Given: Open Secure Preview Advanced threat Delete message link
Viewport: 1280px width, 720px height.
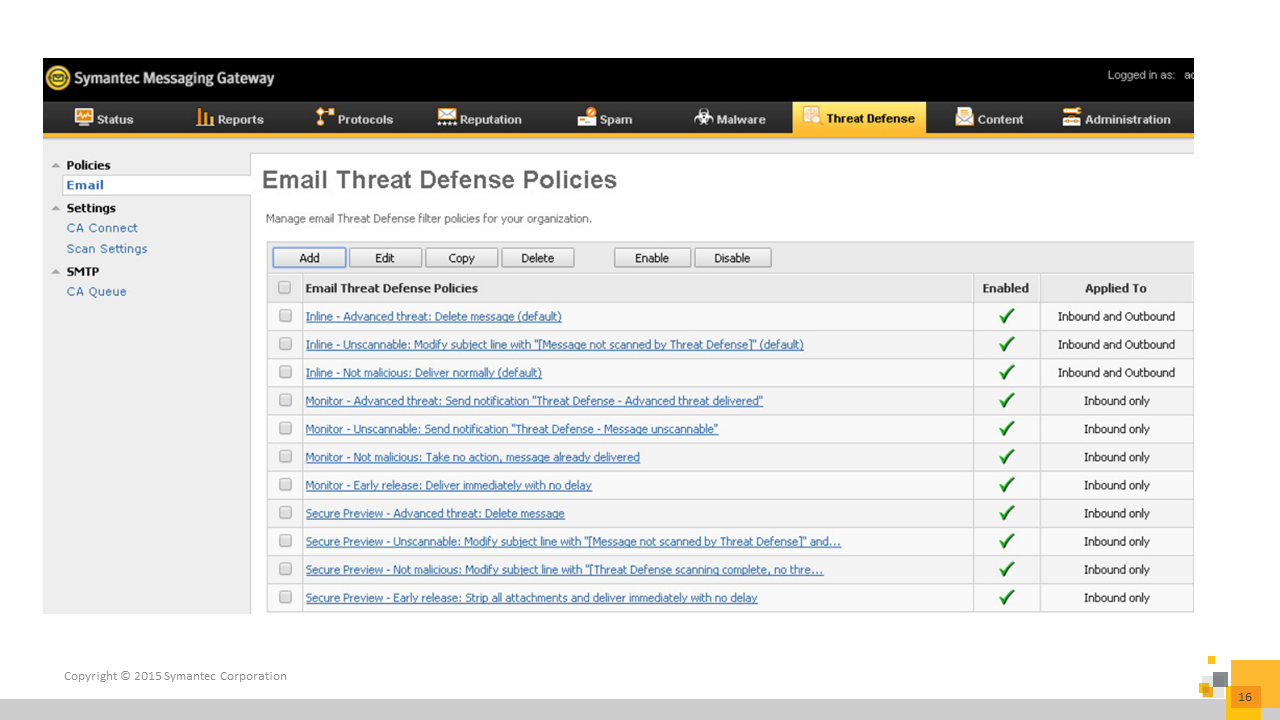Looking at the screenshot, I should coord(435,513).
